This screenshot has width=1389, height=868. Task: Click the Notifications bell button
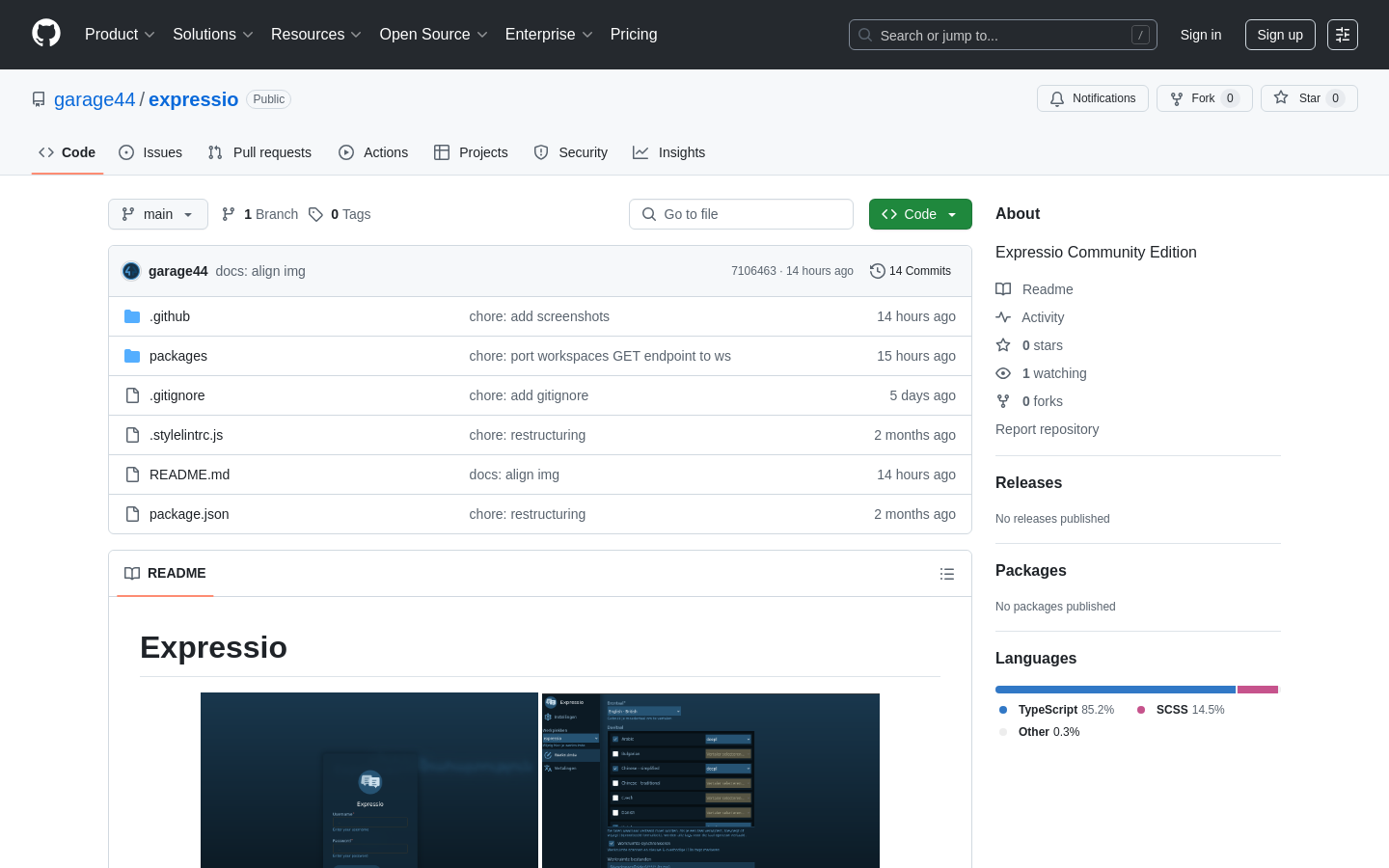pos(1093,98)
